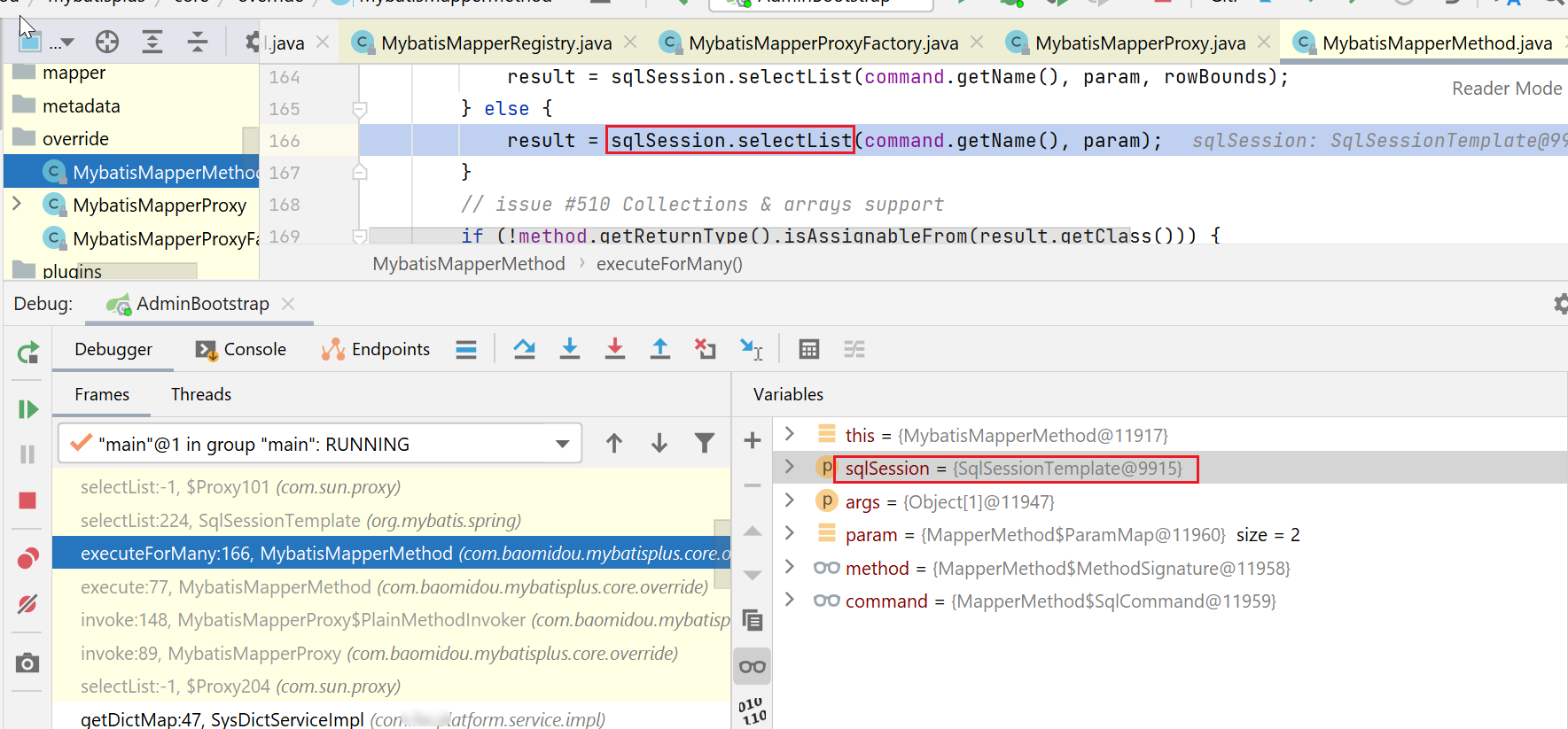The height and width of the screenshot is (729, 1568).
Task: Toggle code fold marker at line 165
Action: [360, 109]
